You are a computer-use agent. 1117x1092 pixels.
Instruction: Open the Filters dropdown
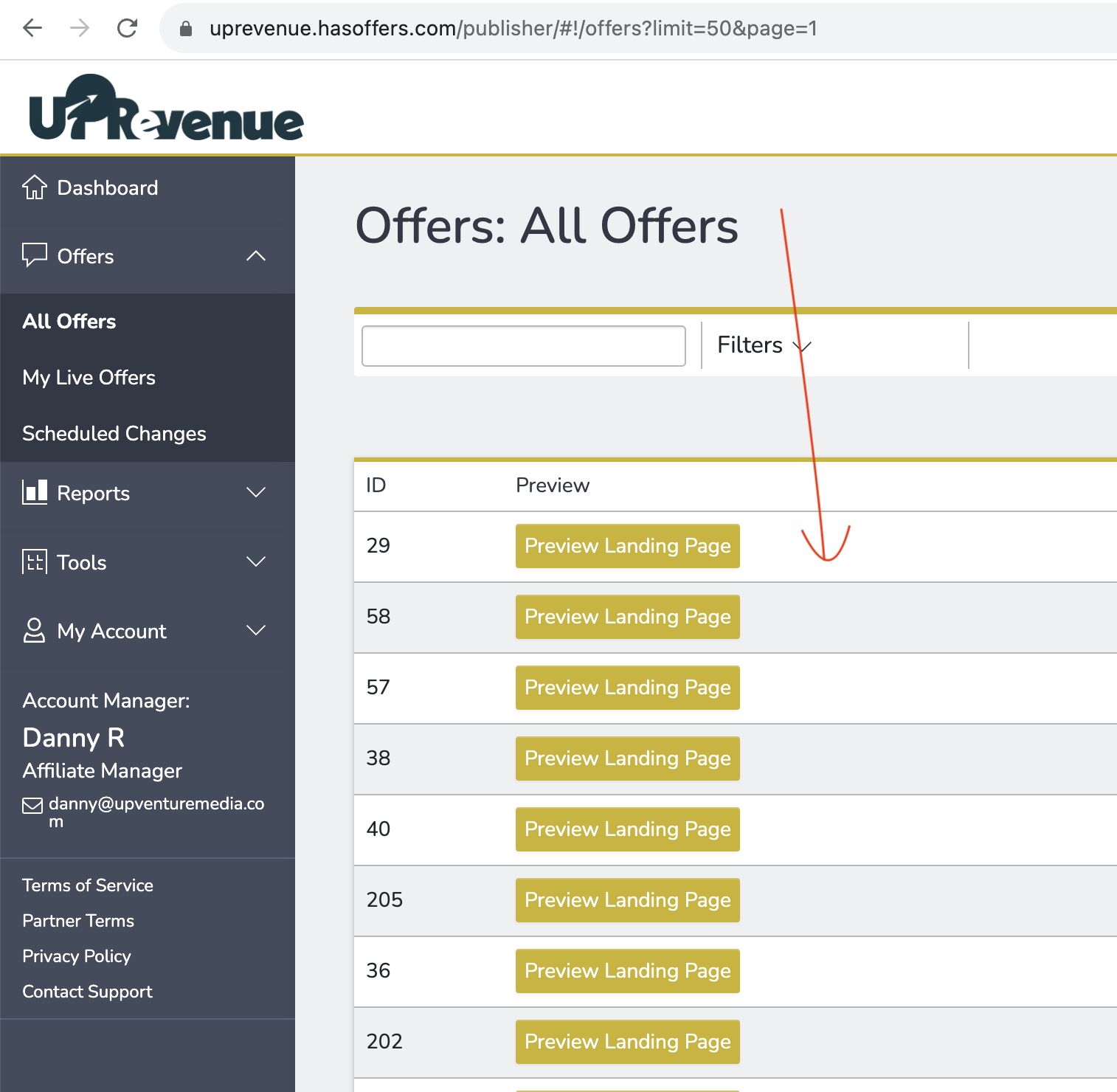click(764, 345)
